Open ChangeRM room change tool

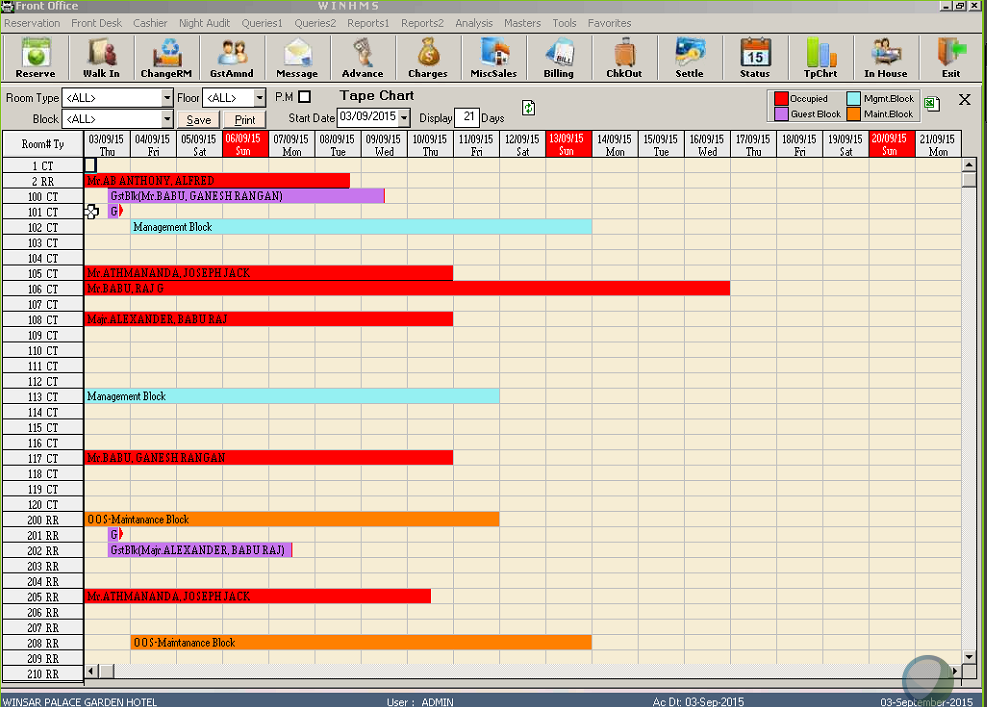click(166, 58)
